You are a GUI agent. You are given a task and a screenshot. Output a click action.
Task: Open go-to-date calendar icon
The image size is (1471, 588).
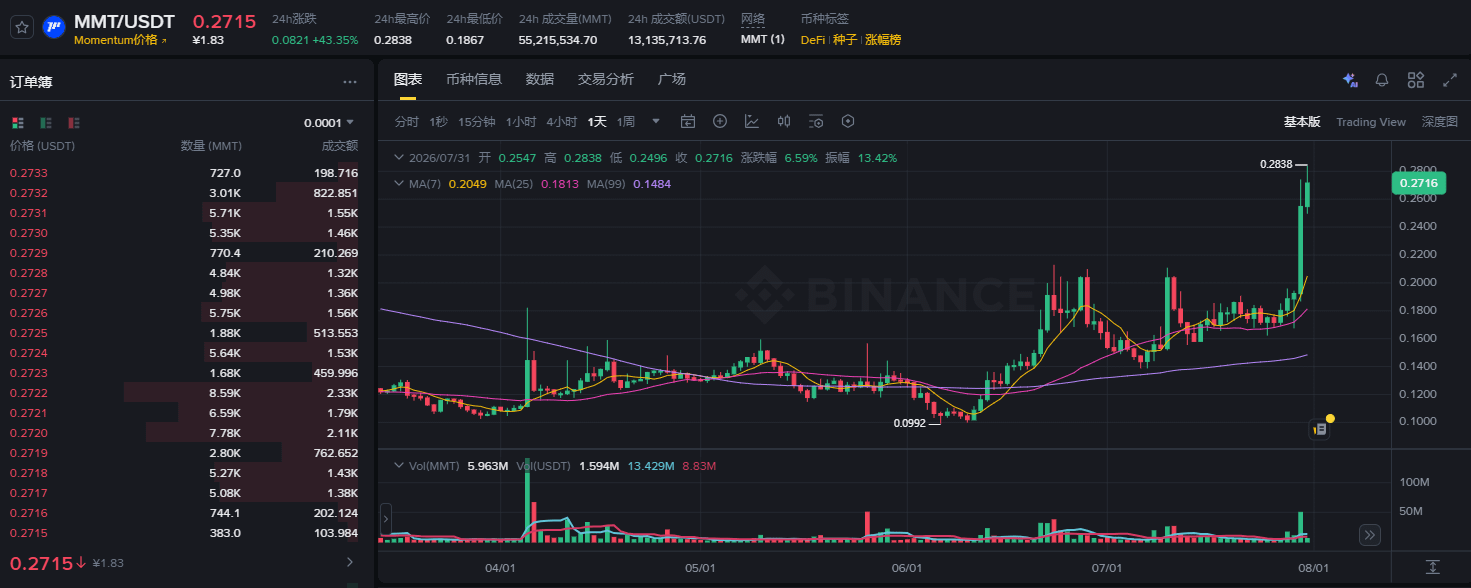pos(688,121)
